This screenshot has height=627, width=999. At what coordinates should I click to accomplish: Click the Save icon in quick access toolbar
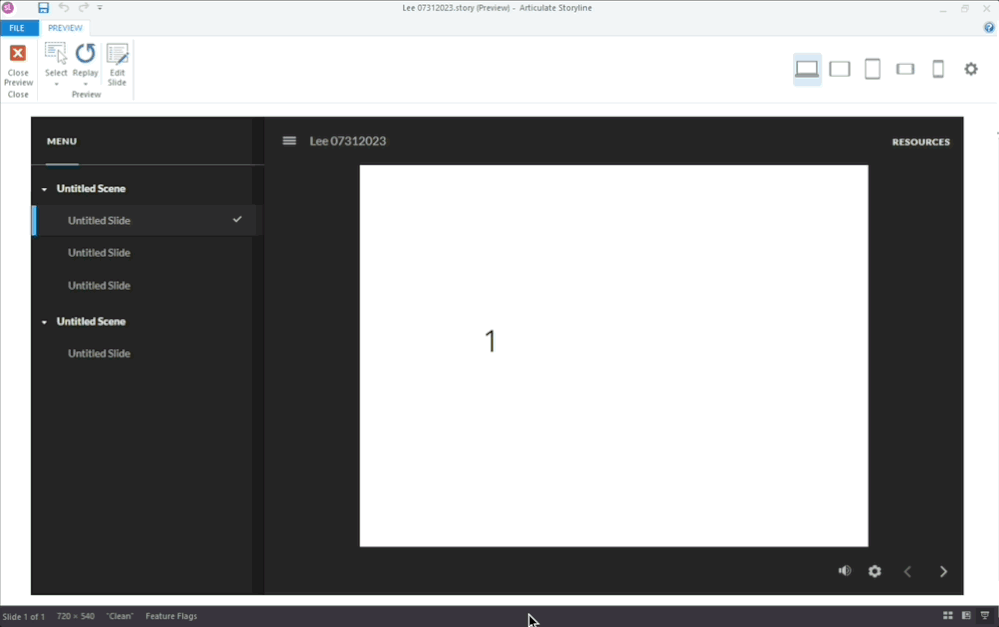tap(43, 8)
